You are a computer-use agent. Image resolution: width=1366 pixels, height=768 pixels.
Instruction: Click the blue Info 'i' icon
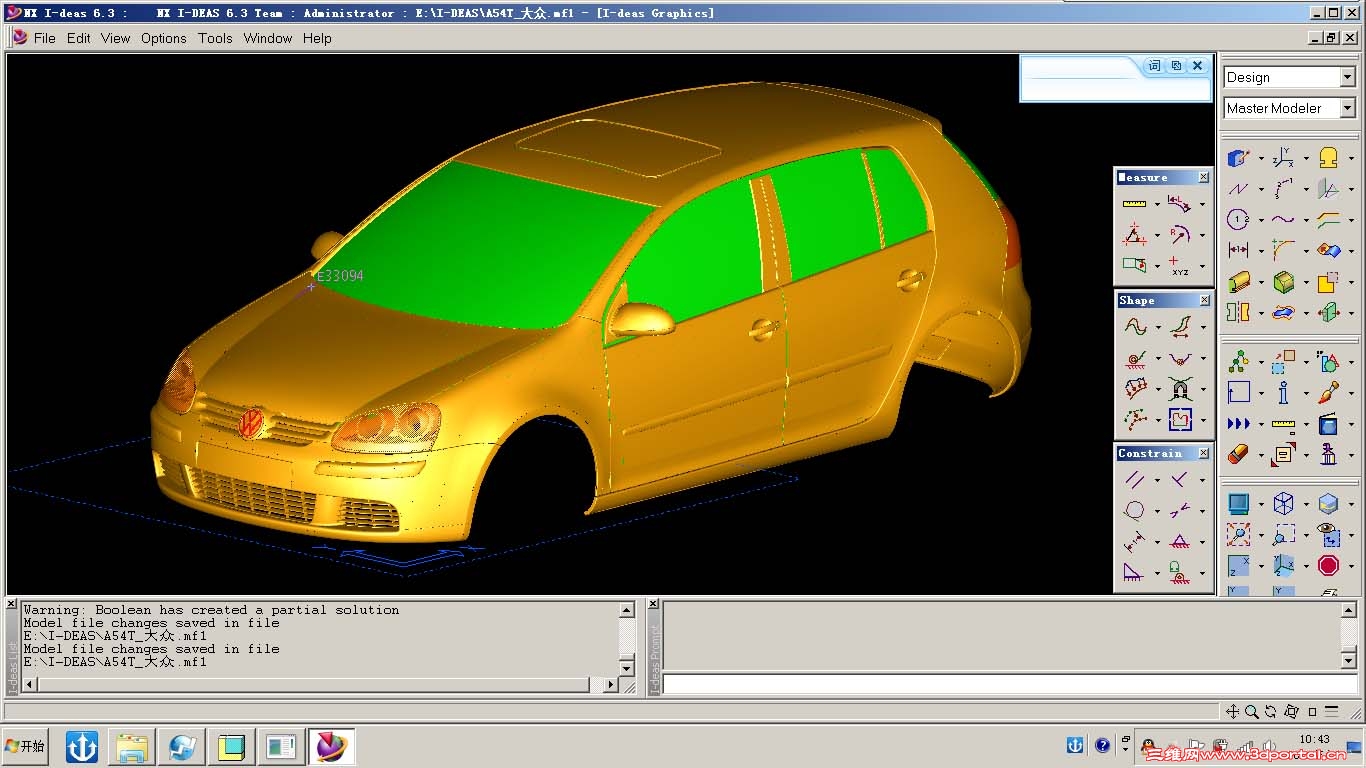tap(1283, 393)
